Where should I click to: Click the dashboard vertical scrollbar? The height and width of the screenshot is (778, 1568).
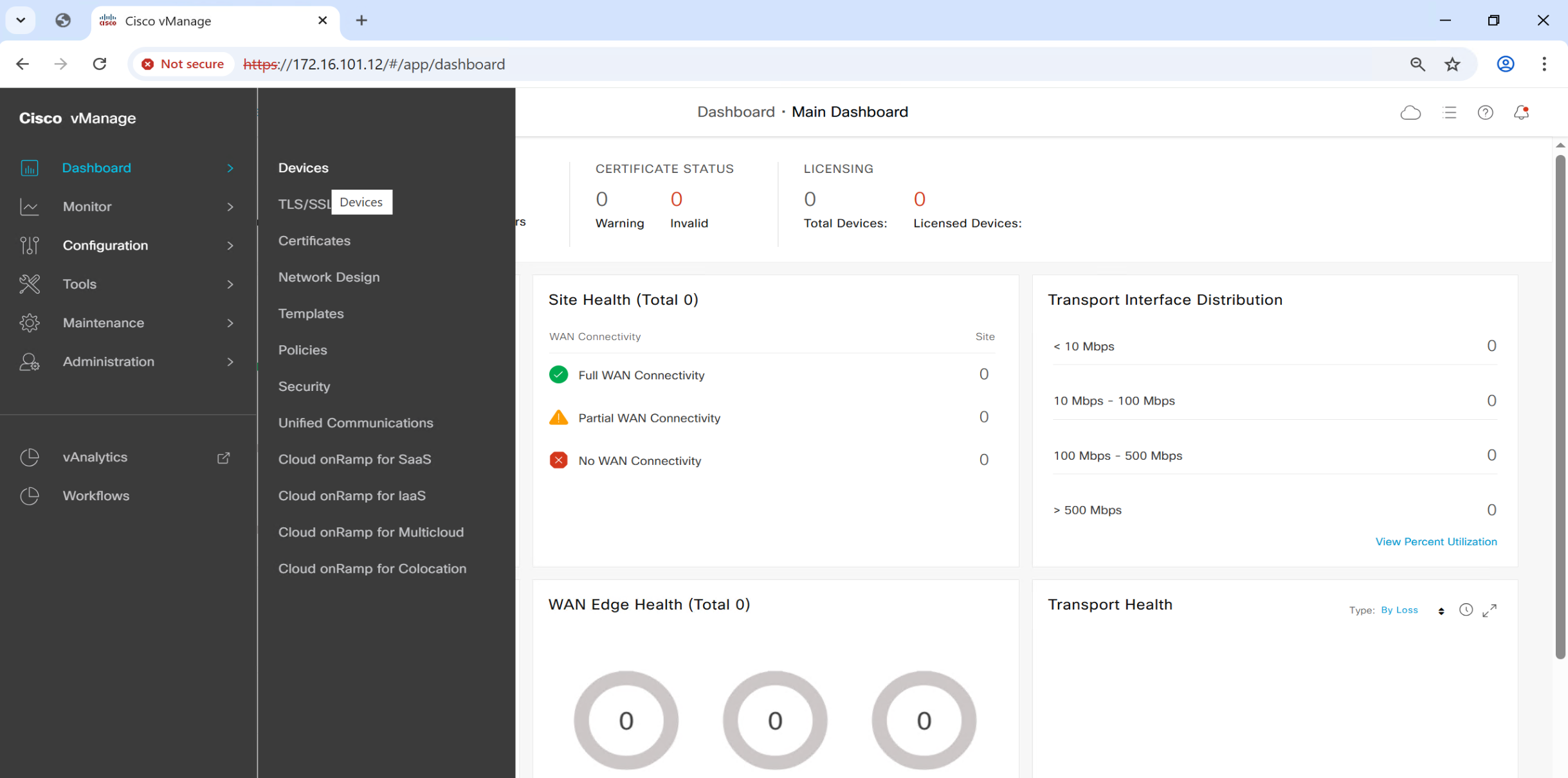[1560, 405]
